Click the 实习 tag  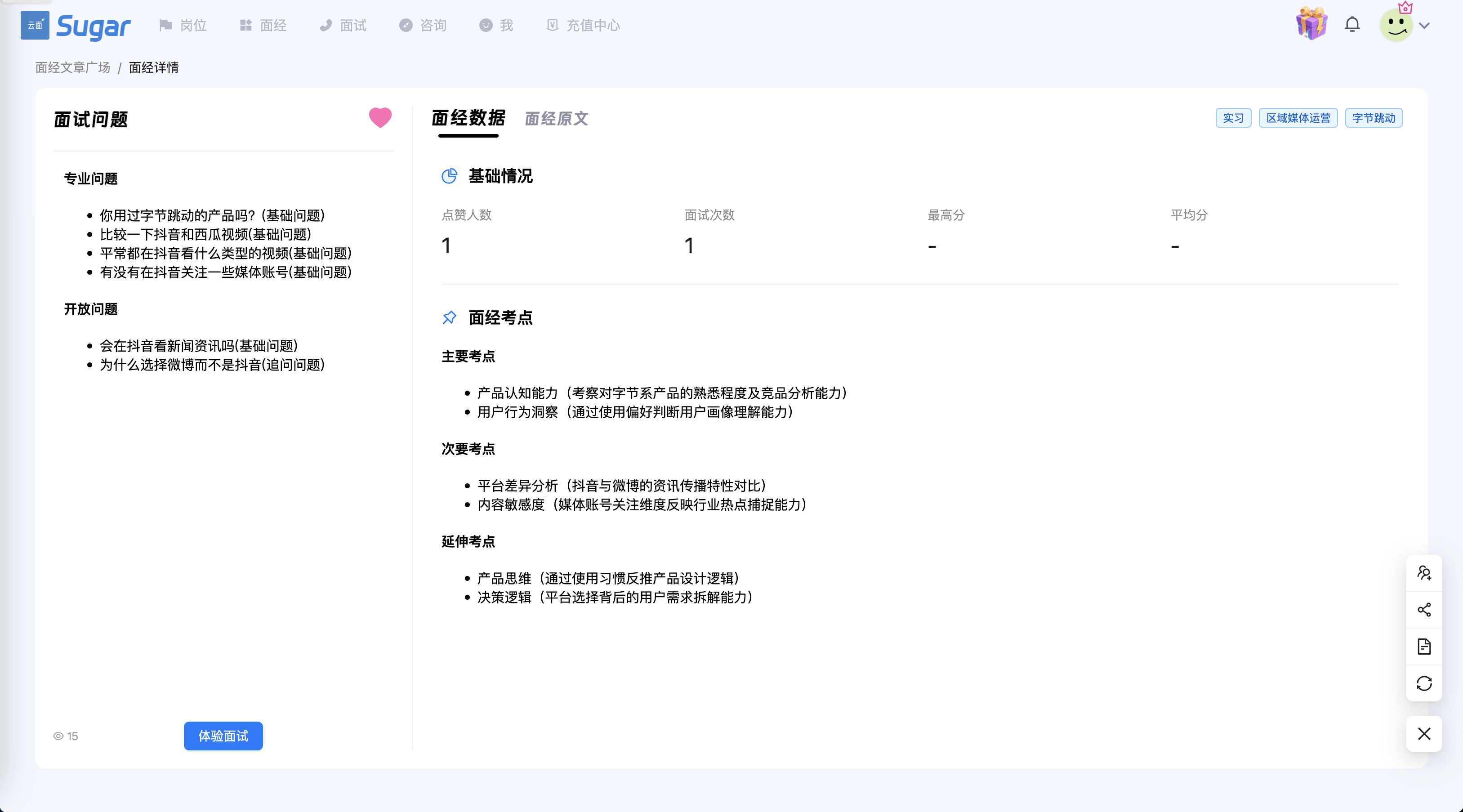click(1233, 118)
